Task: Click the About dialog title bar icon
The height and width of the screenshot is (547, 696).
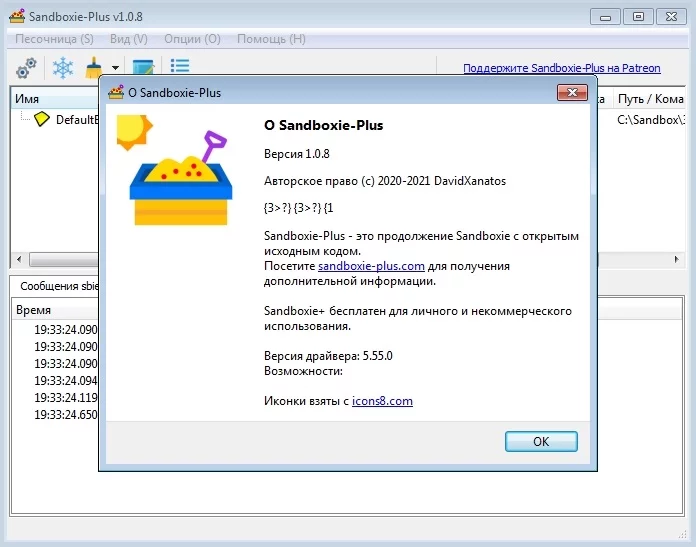Action: point(116,92)
